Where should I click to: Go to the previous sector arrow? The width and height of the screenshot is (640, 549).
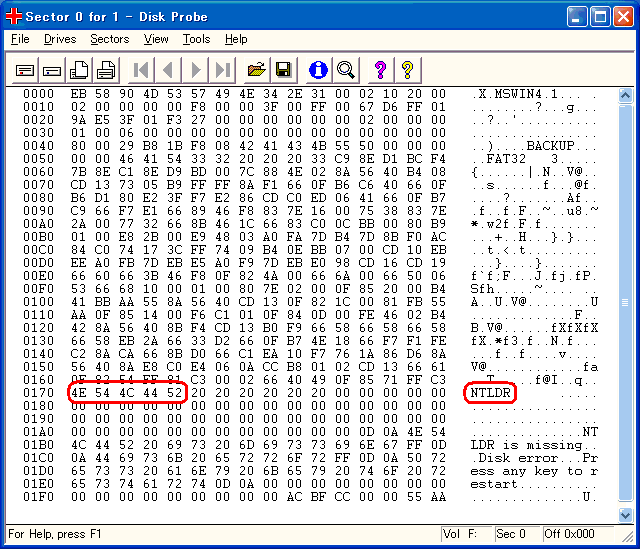168,70
